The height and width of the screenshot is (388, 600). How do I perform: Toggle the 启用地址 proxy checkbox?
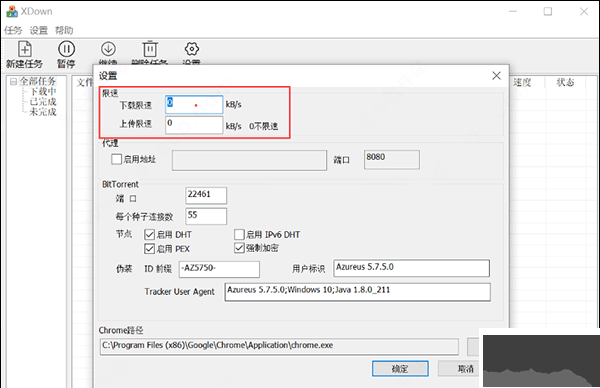(116, 159)
